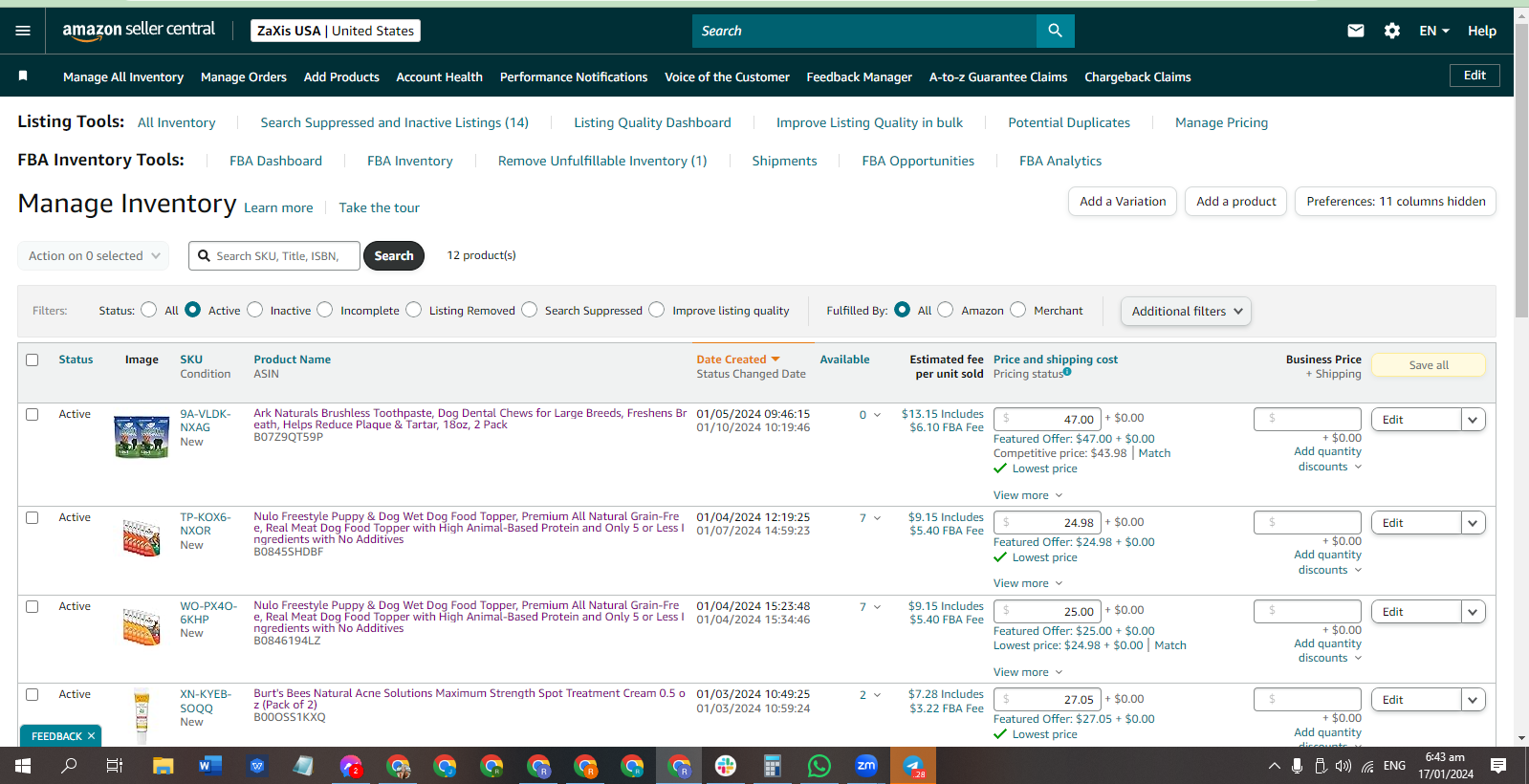This screenshot has height=784, width=1529.
Task: Open Manage Orders menu
Action: coord(244,76)
